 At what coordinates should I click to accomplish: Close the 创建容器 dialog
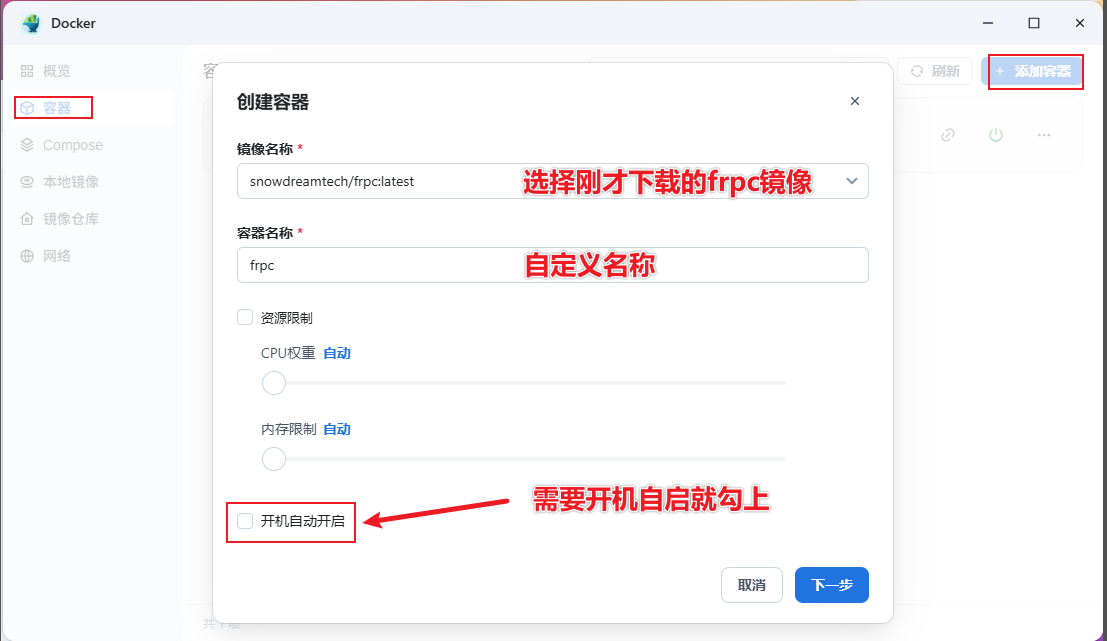click(x=855, y=101)
